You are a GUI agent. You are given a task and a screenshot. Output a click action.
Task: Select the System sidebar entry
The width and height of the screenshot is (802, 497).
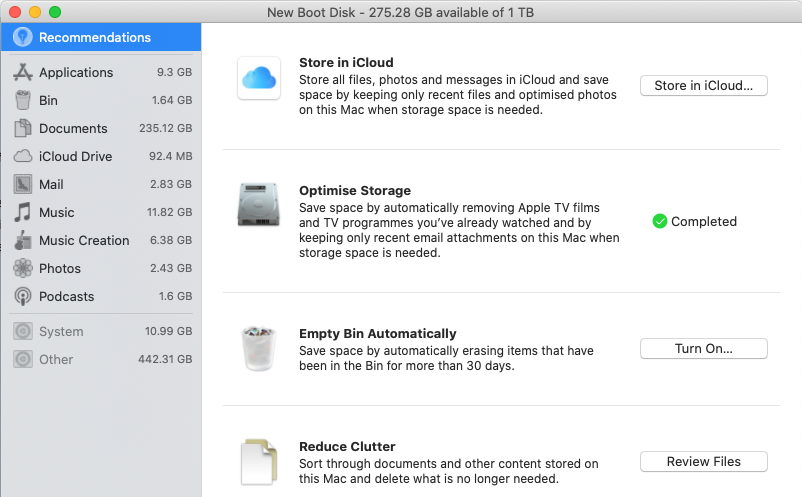pos(61,331)
